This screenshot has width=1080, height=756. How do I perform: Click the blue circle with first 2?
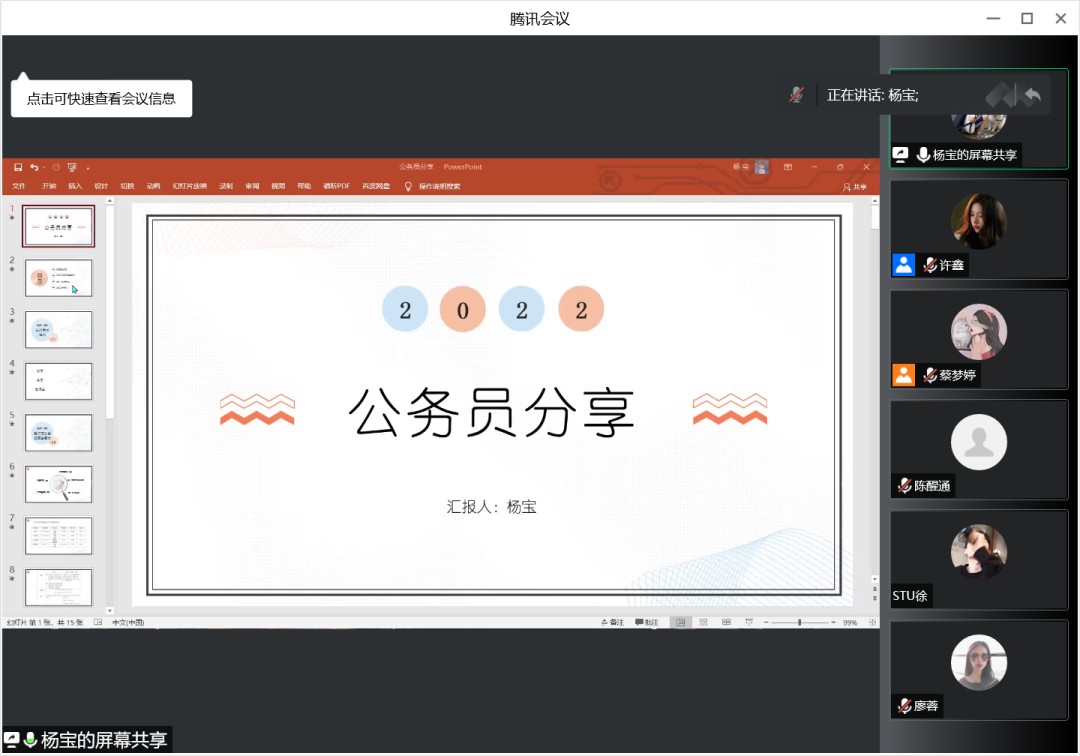click(x=405, y=309)
